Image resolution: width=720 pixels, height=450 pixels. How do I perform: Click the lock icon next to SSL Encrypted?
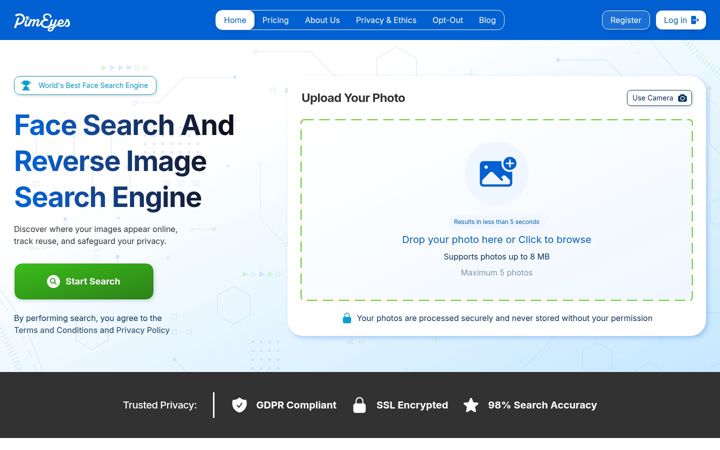[360, 405]
